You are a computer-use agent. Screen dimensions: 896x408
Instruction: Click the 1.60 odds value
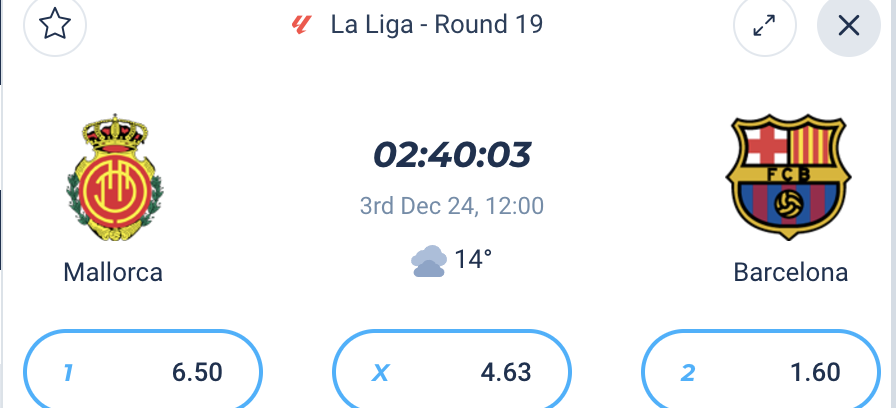coord(815,373)
